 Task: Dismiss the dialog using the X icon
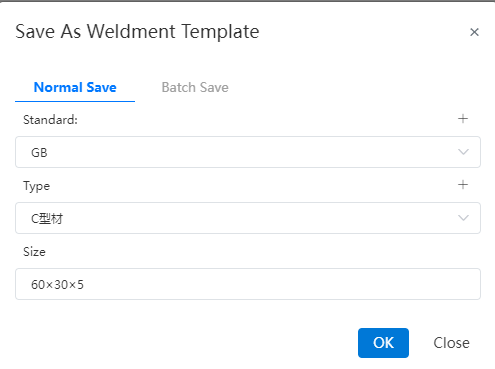pos(474,32)
